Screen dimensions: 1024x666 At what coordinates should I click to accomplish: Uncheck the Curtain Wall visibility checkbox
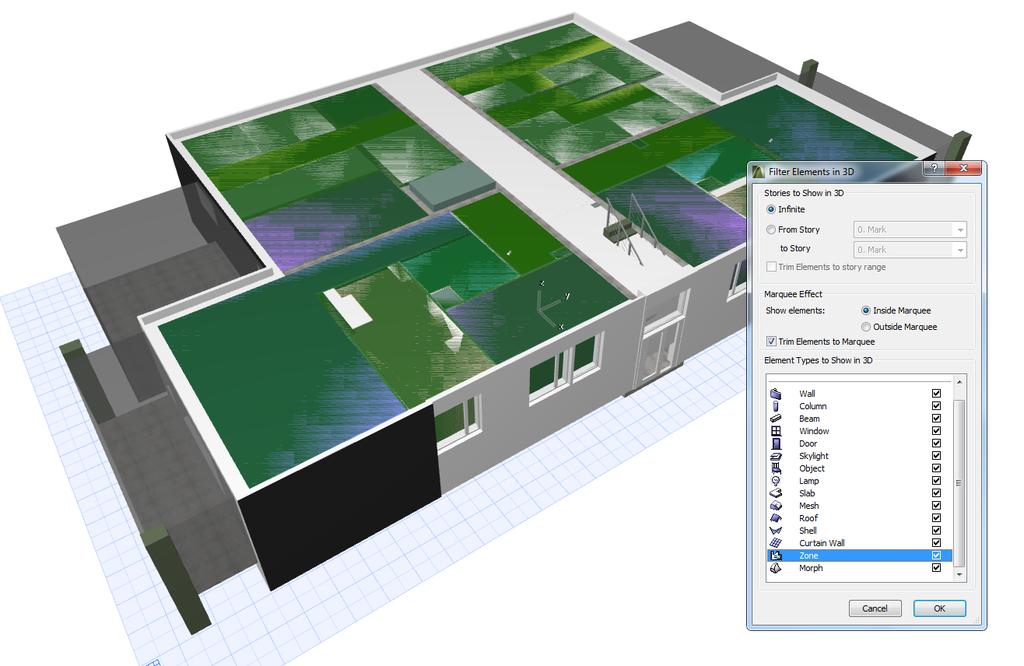[936, 543]
